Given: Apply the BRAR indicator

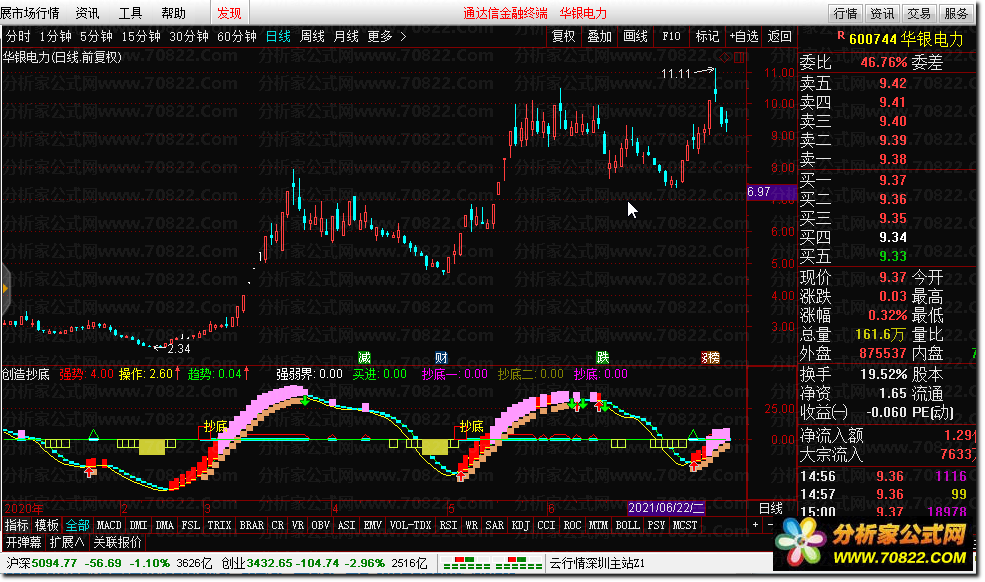Looking at the screenshot, I should 252,525.
